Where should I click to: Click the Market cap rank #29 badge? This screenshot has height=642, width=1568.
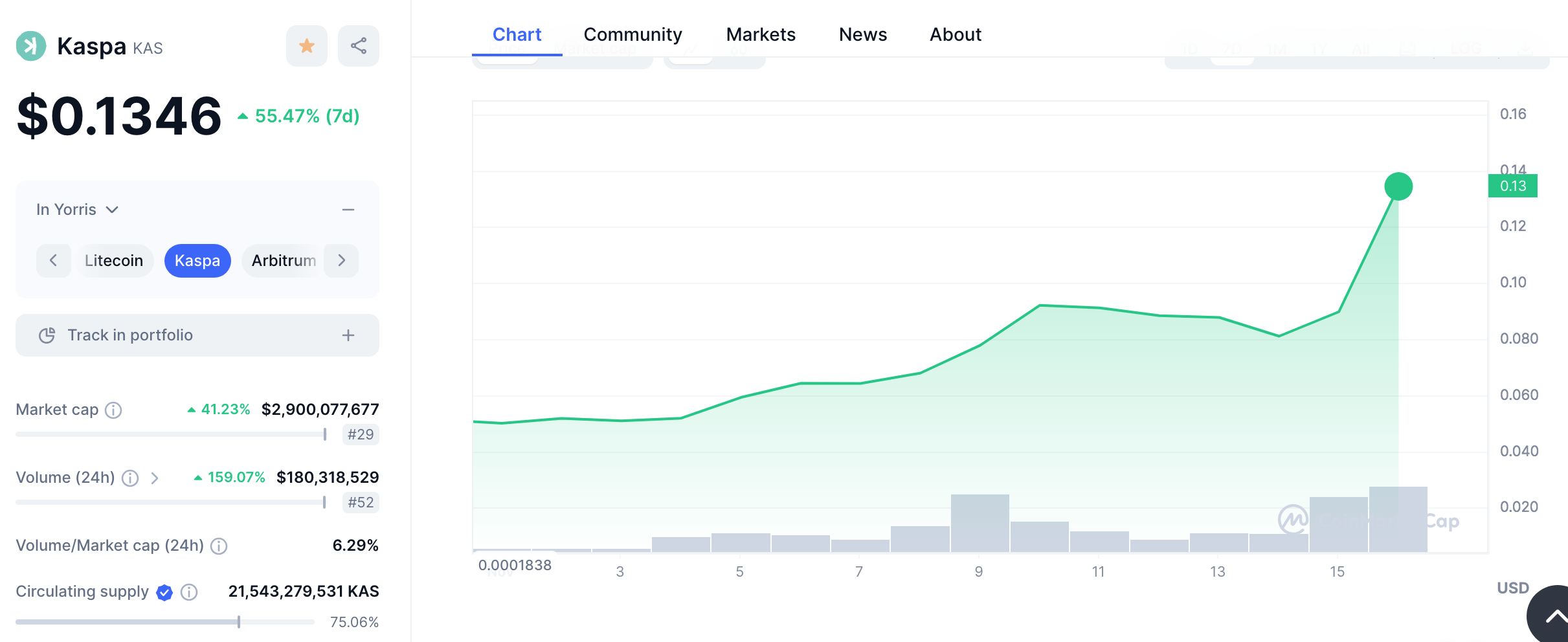pyautogui.click(x=361, y=434)
